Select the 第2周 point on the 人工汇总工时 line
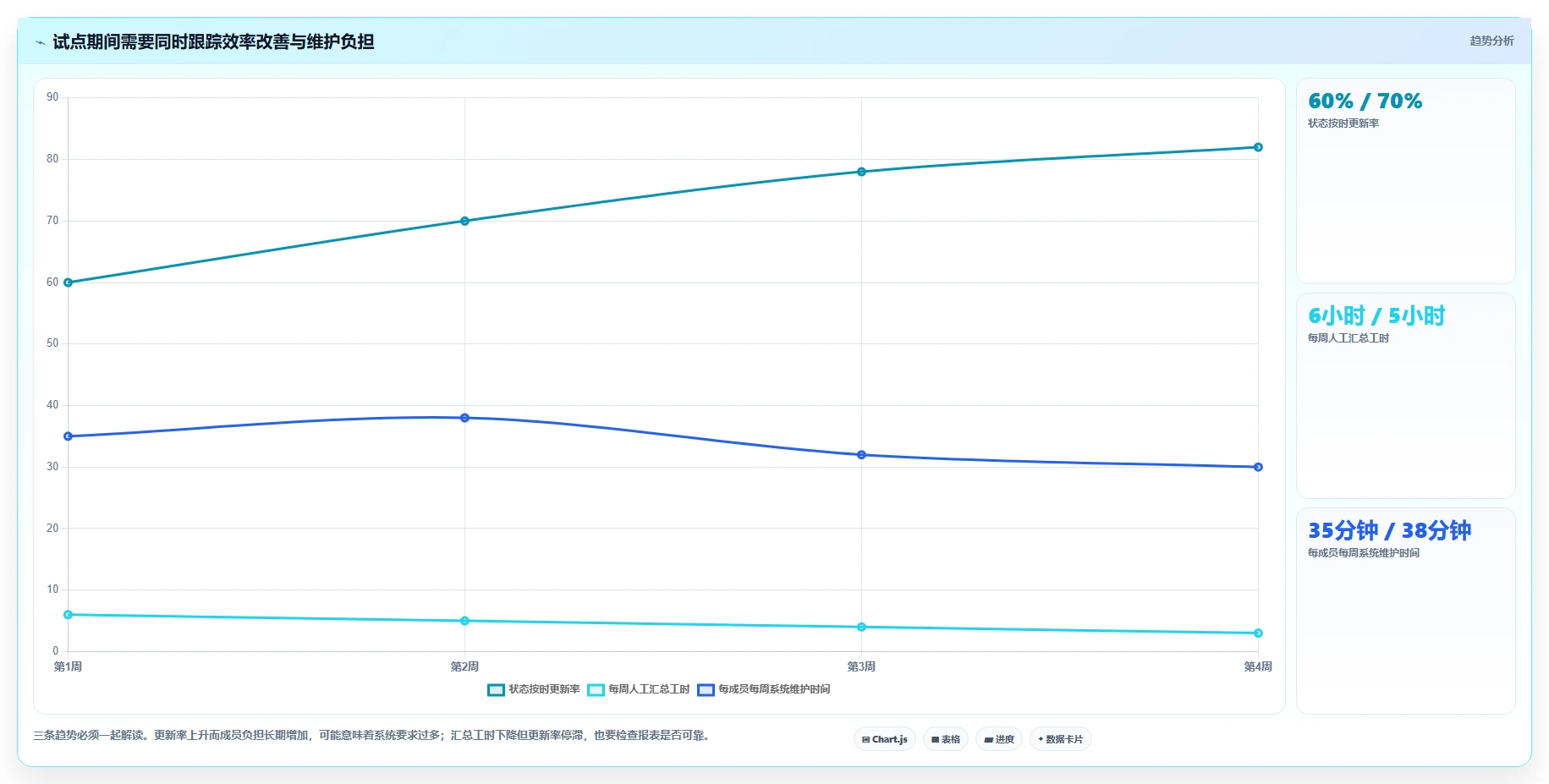The width and height of the screenshot is (1549, 784). click(464, 621)
